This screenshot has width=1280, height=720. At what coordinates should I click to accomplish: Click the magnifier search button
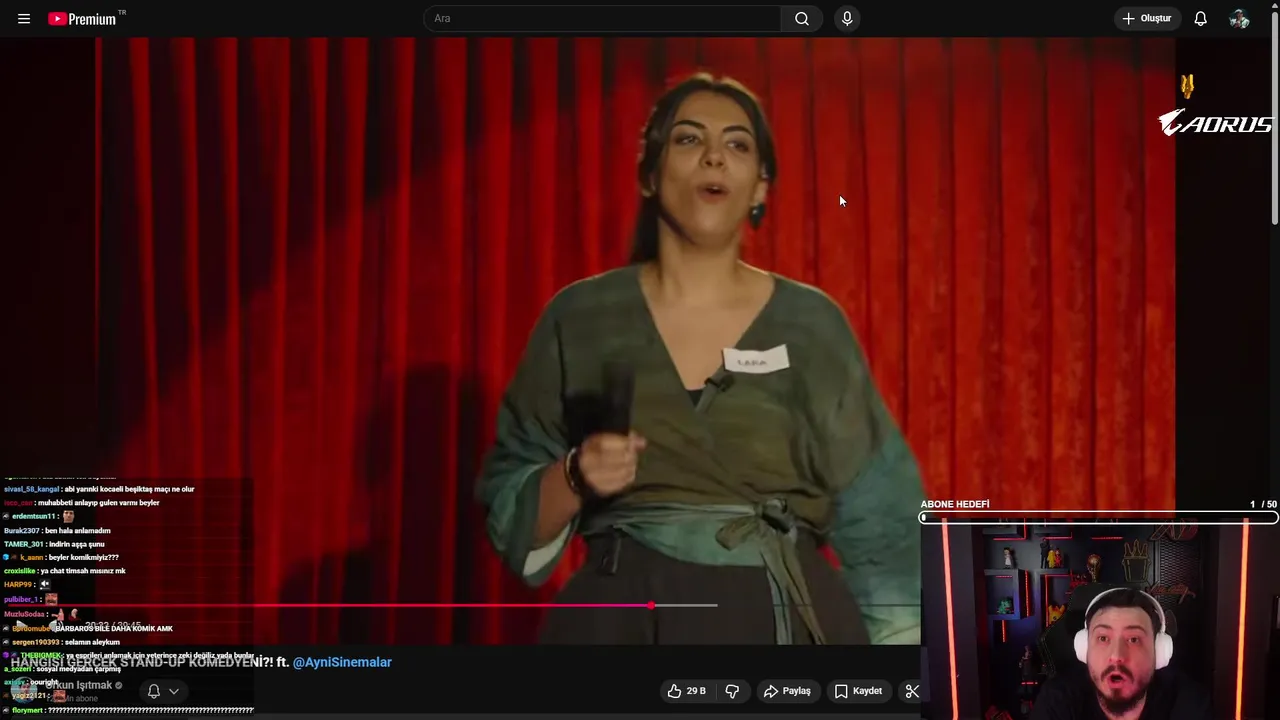tap(802, 19)
